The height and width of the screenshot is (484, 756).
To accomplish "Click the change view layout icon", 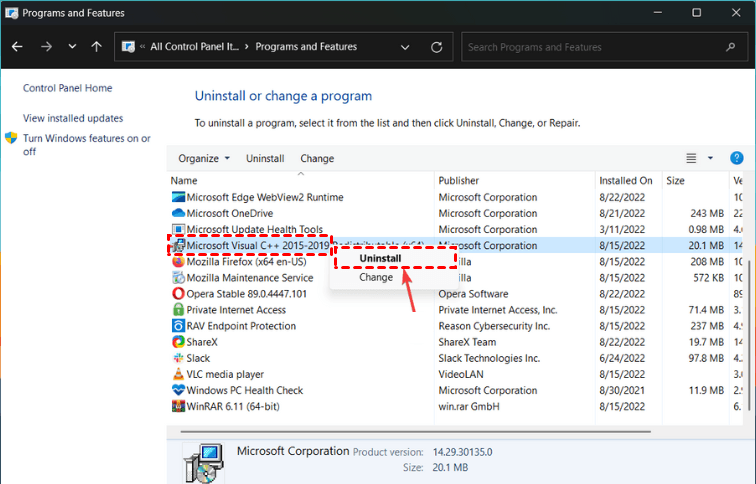I will coord(691,158).
